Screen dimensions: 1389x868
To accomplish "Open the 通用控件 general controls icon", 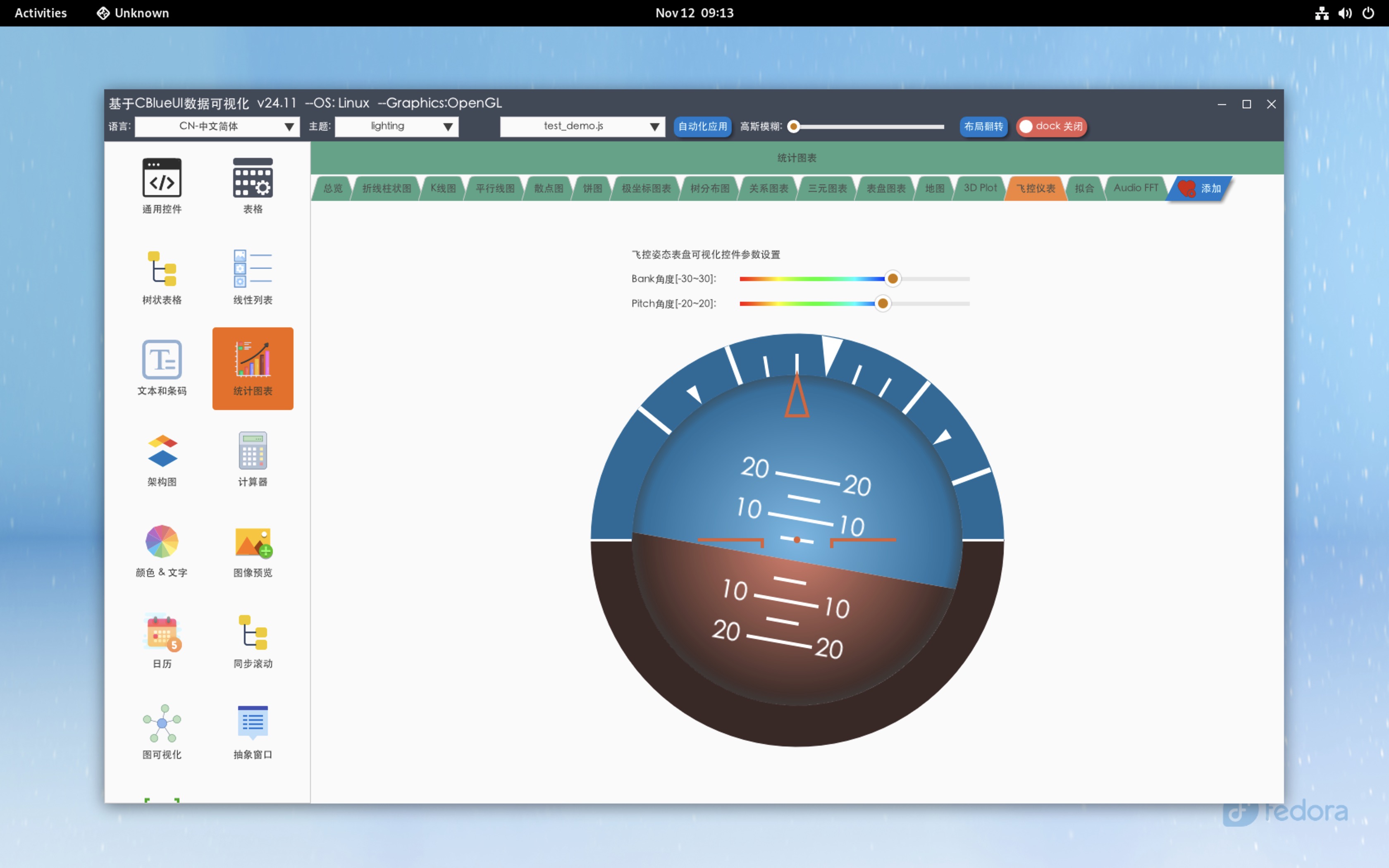I will (x=162, y=178).
